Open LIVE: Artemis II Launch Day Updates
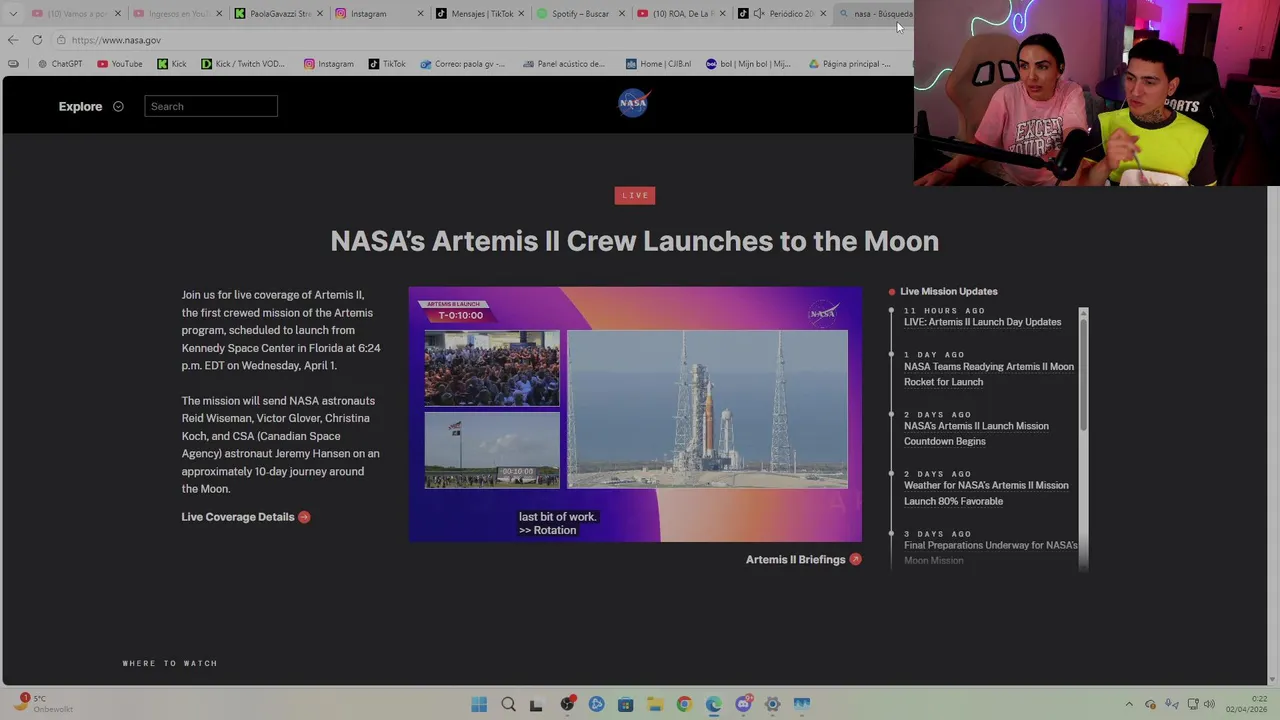 982,322
